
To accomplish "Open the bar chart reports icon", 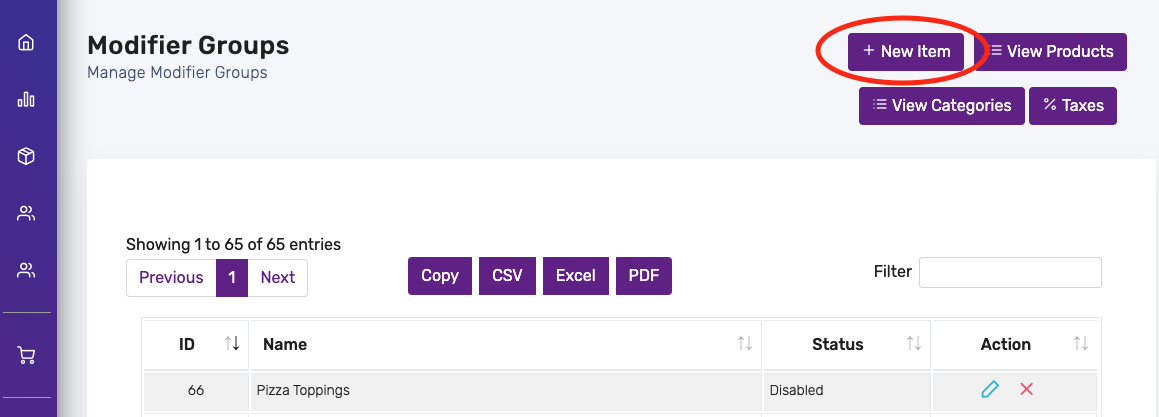I will coord(26,99).
